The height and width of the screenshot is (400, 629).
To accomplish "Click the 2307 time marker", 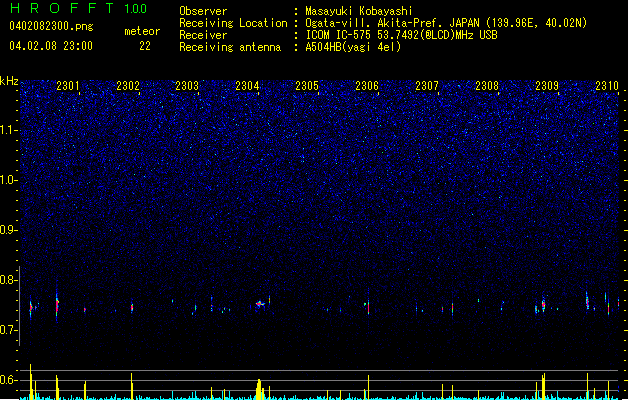I will point(427,85).
